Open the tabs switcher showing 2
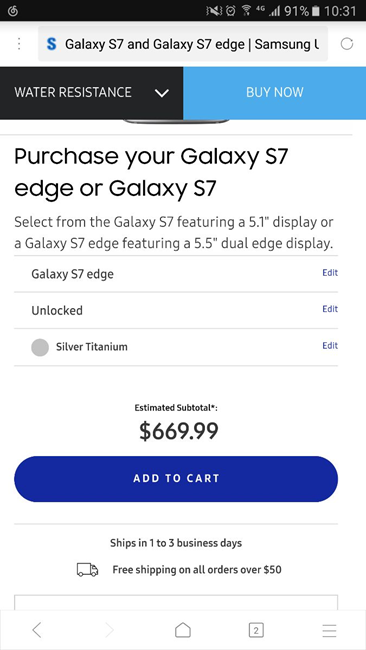 click(256, 631)
